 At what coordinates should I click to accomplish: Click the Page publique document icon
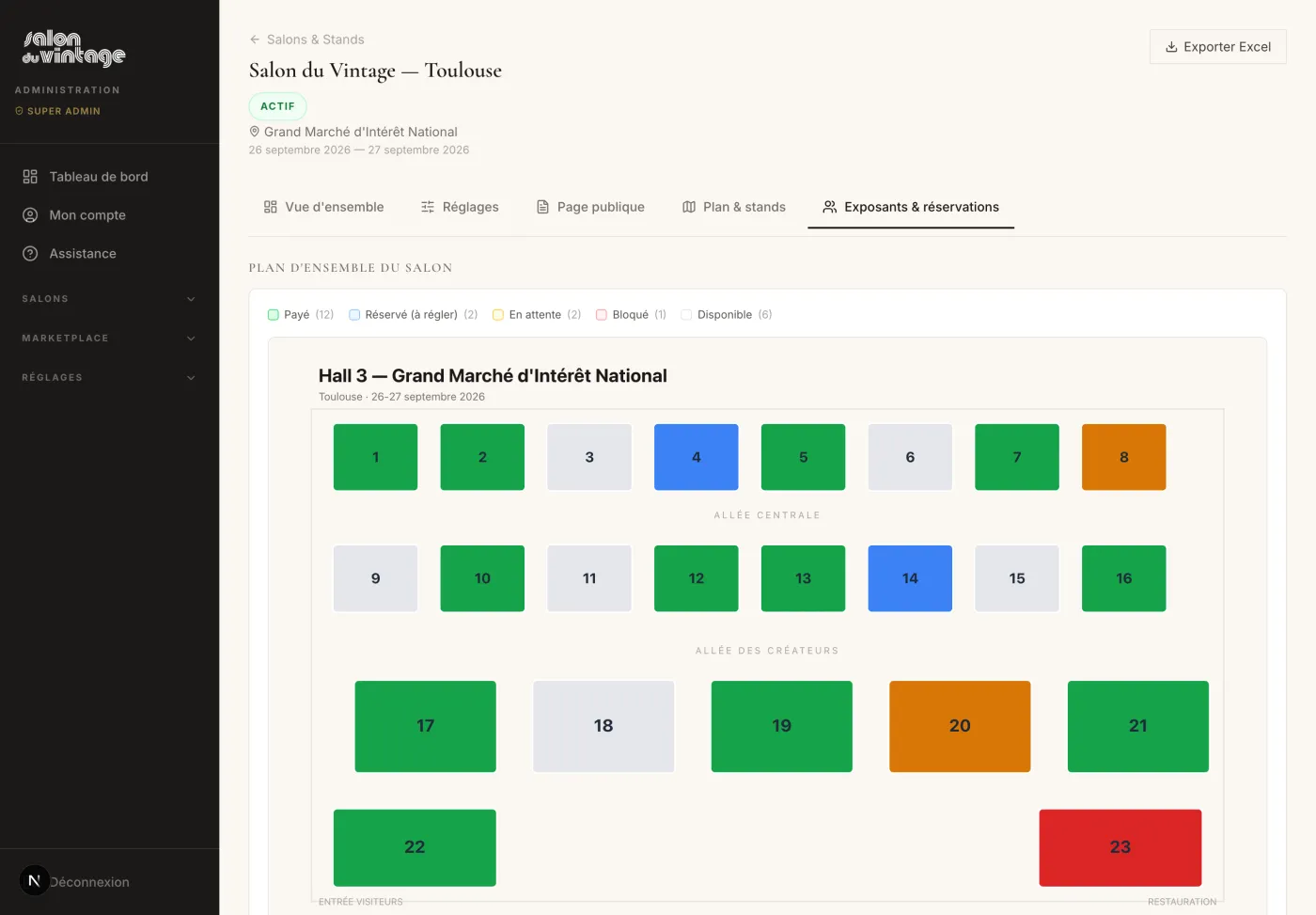tap(542, 207)
